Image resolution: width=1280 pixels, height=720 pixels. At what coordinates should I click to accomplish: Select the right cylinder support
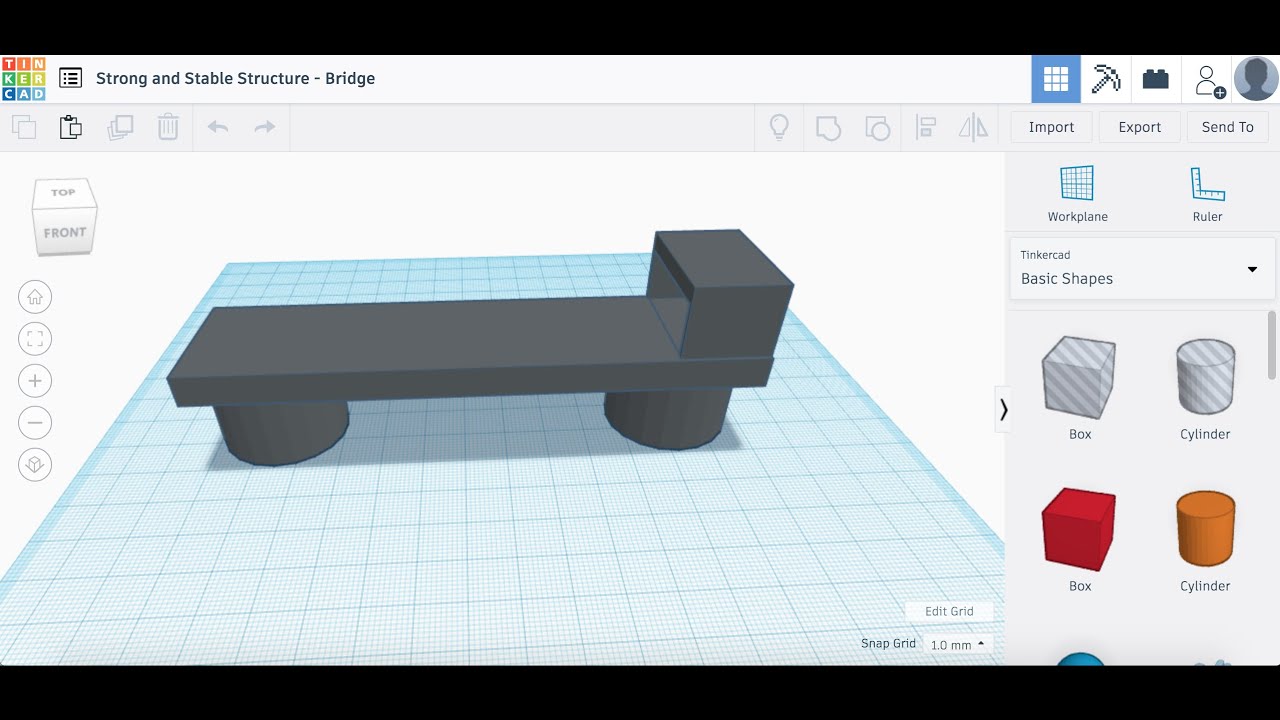[668, 420]
